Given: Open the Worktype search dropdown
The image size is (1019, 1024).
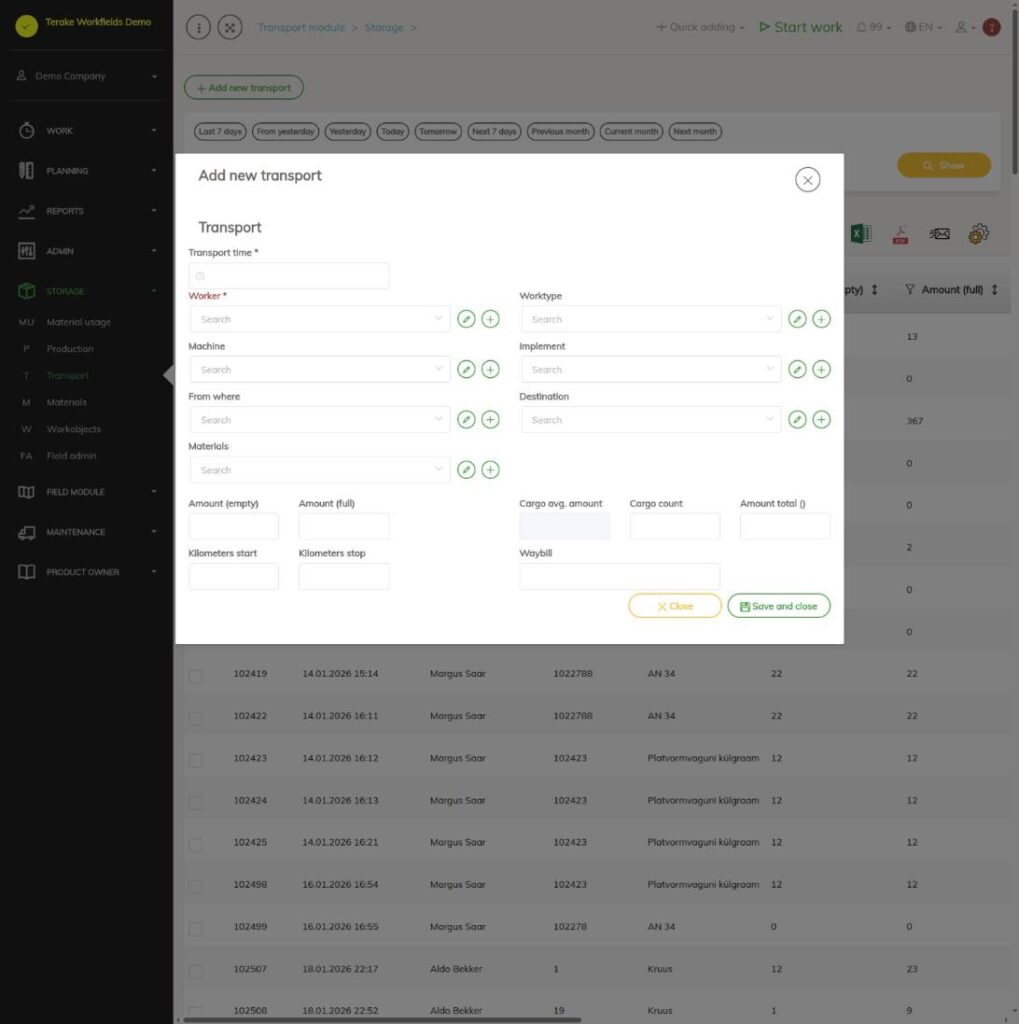Looking at the screenshot, I should tap(651, 319).
